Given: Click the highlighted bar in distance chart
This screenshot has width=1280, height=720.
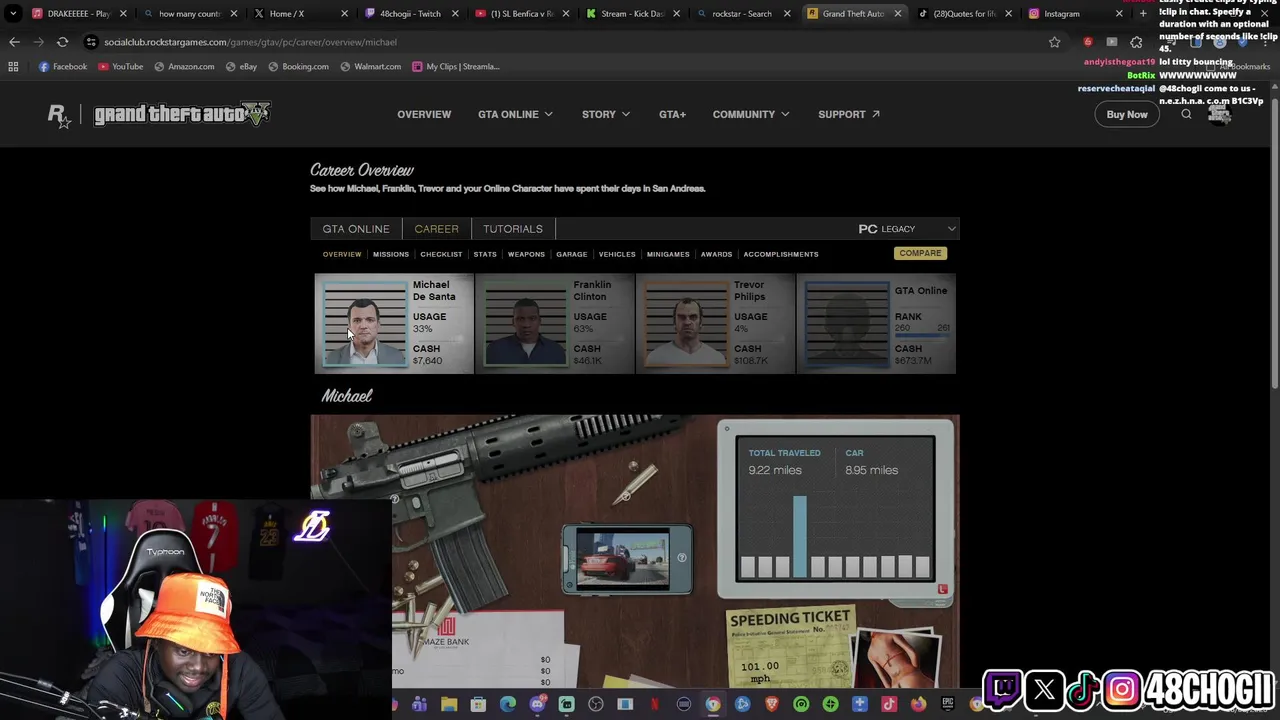Looking at the screenshot, I should [x=800, y=536].
